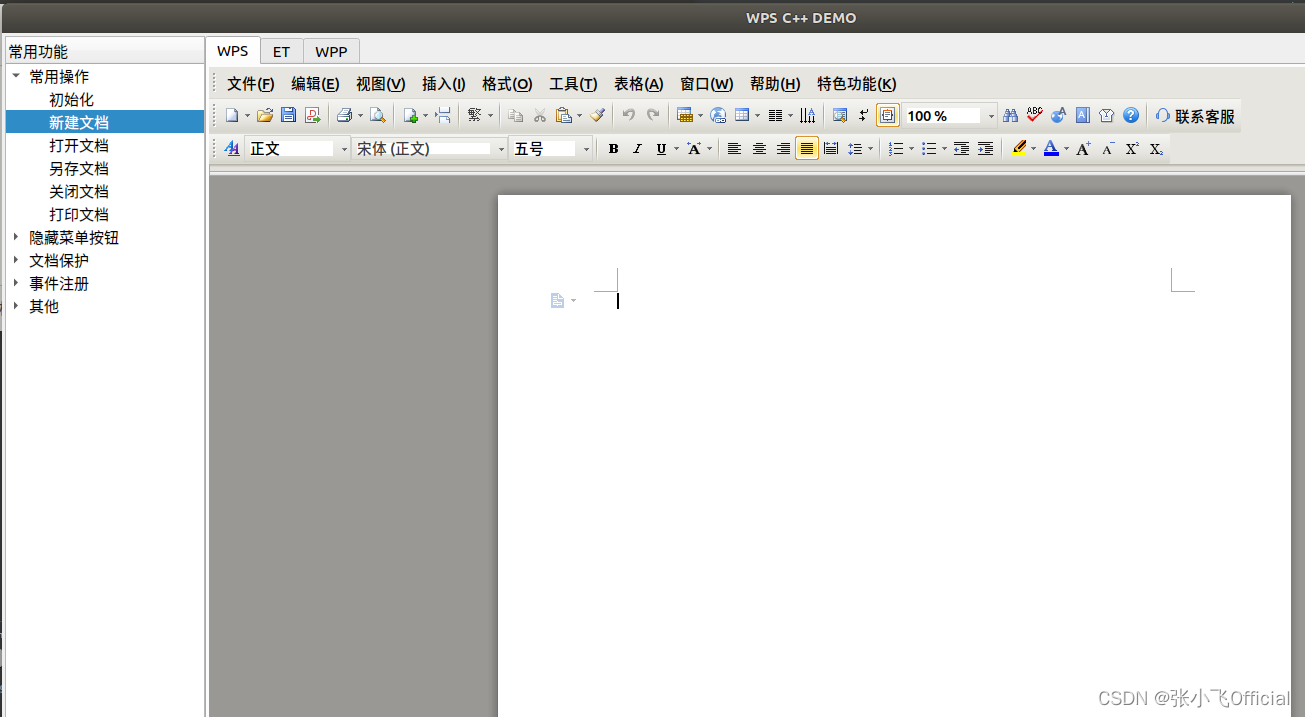Toggle Center alignment

click(759, 148)
